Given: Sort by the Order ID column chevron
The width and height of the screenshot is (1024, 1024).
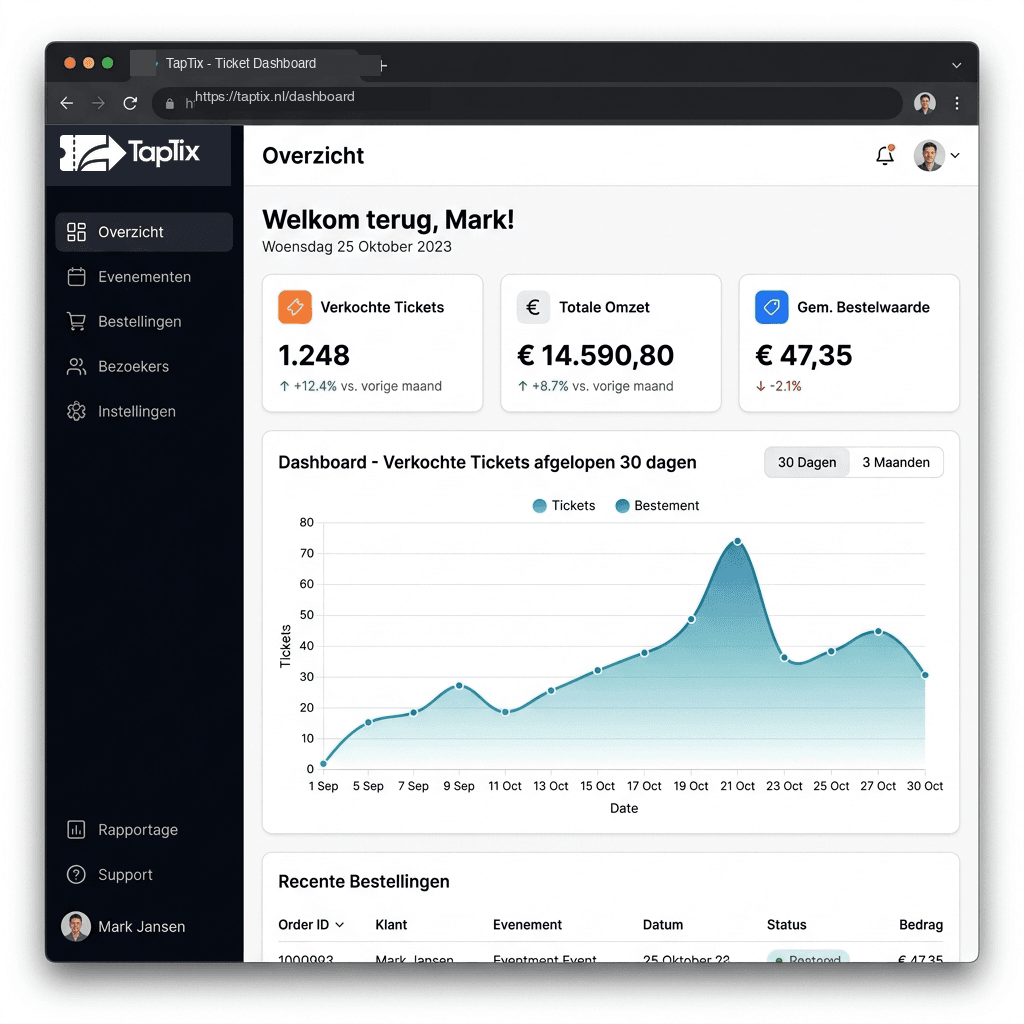Looking at the screenshot, I should tap(340, 925).
